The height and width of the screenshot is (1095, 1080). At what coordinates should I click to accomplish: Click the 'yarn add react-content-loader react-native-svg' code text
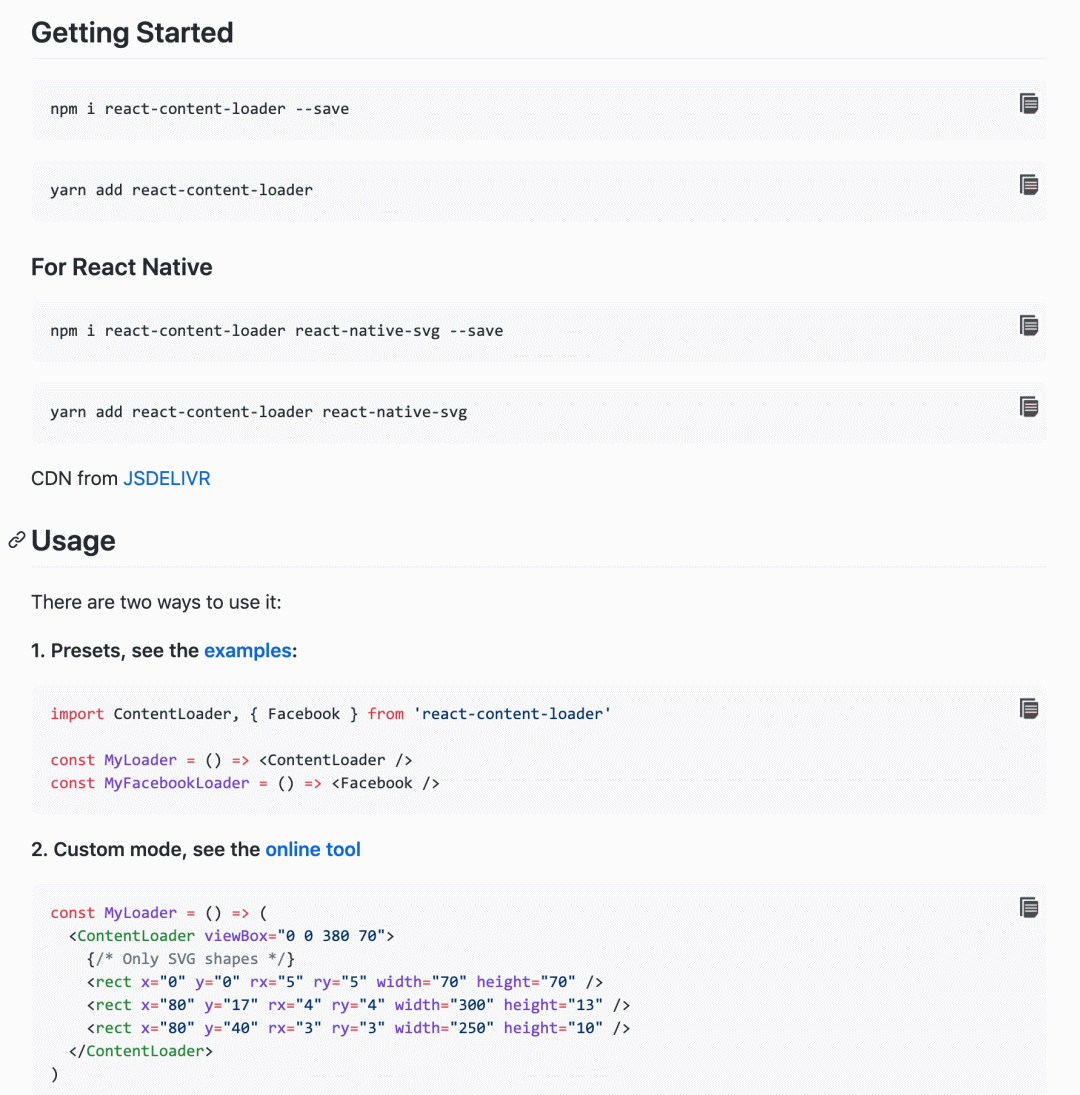pos(258,412)
